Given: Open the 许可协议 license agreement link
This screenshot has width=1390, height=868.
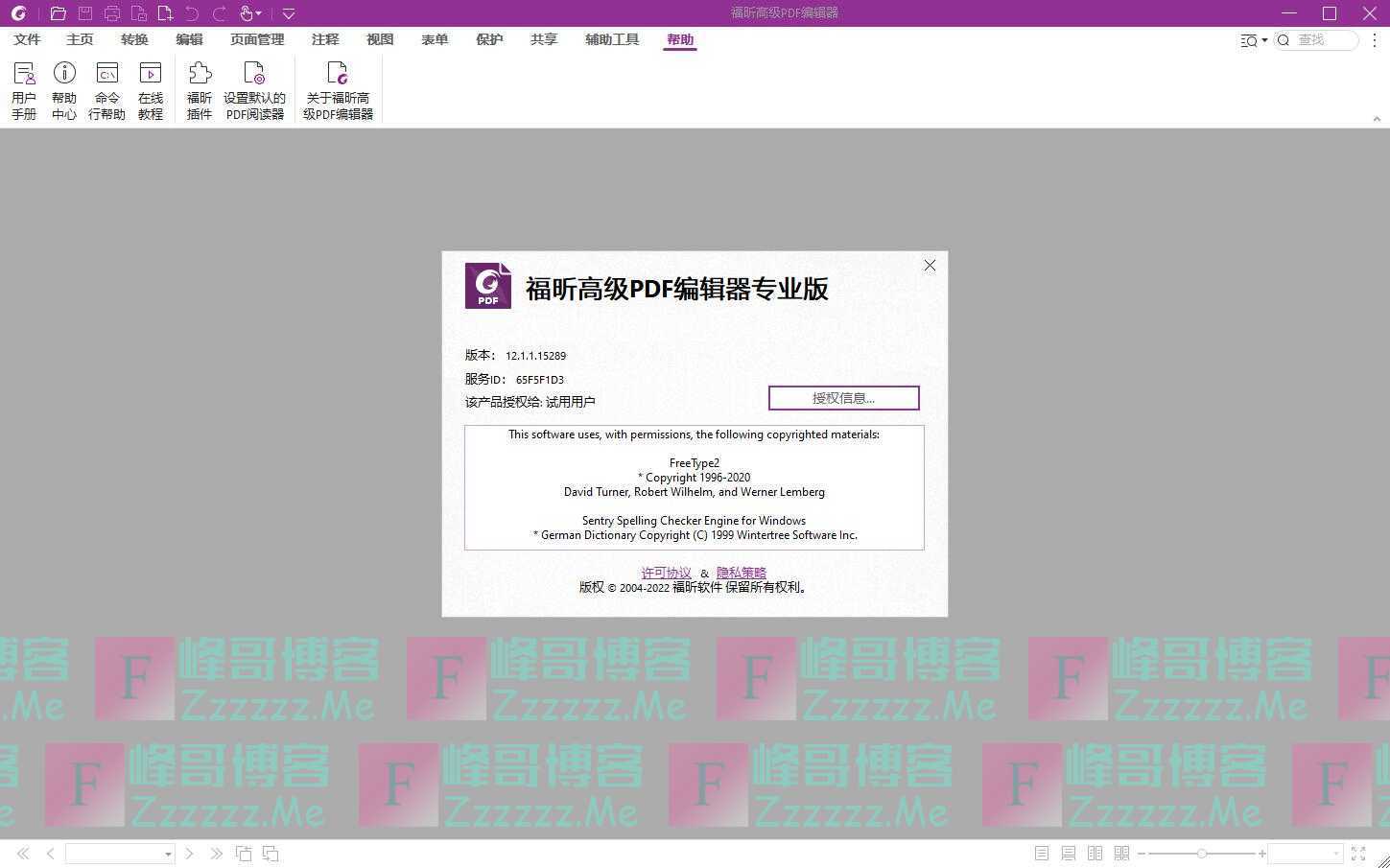Looking at the screenshot, I should (666, 573).
